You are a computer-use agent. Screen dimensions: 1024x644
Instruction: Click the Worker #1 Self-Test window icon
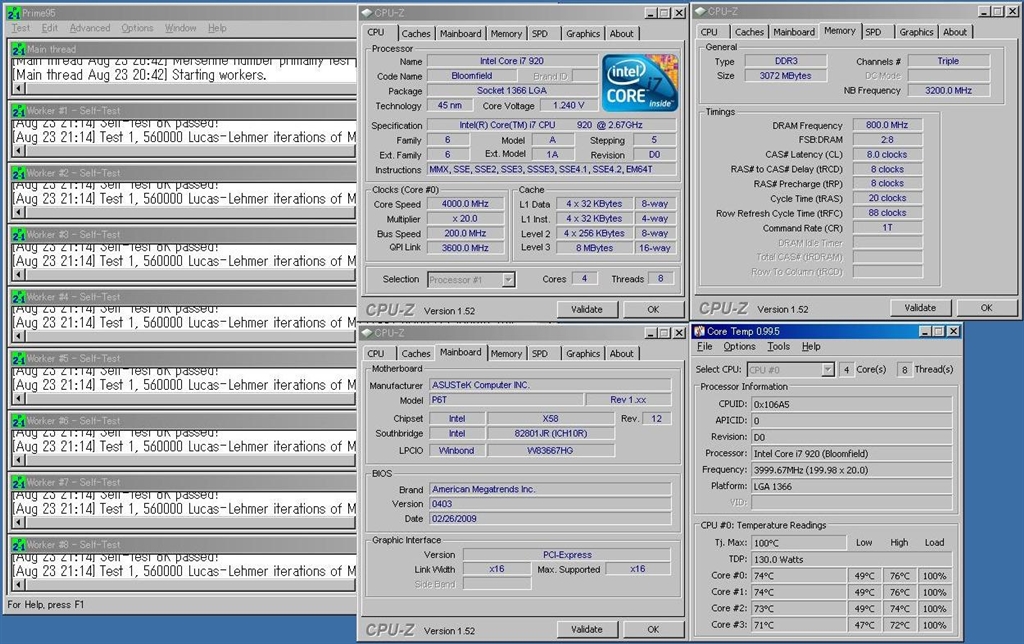[18, 111]
